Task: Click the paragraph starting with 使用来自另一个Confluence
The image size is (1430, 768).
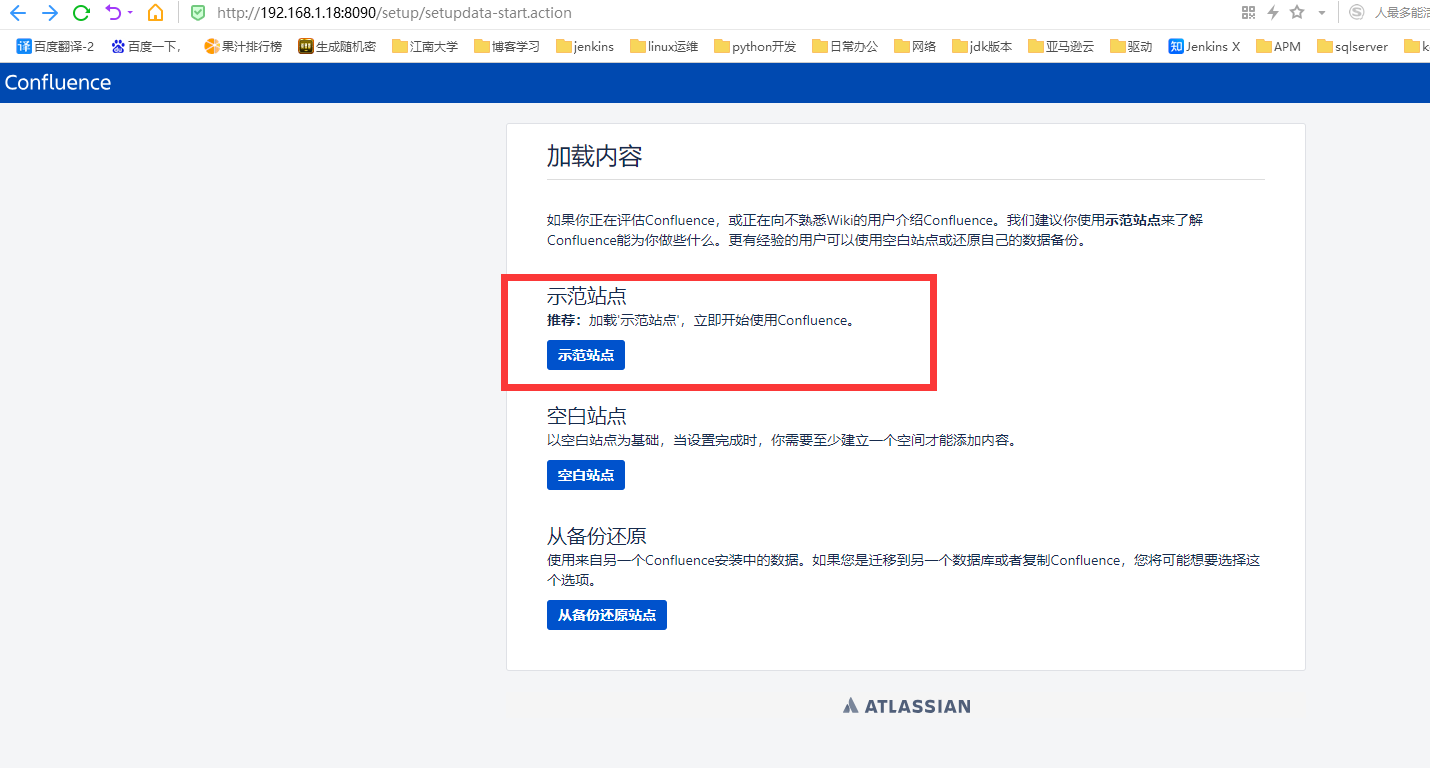Action: pyautogui.click(x=904, y=570)
